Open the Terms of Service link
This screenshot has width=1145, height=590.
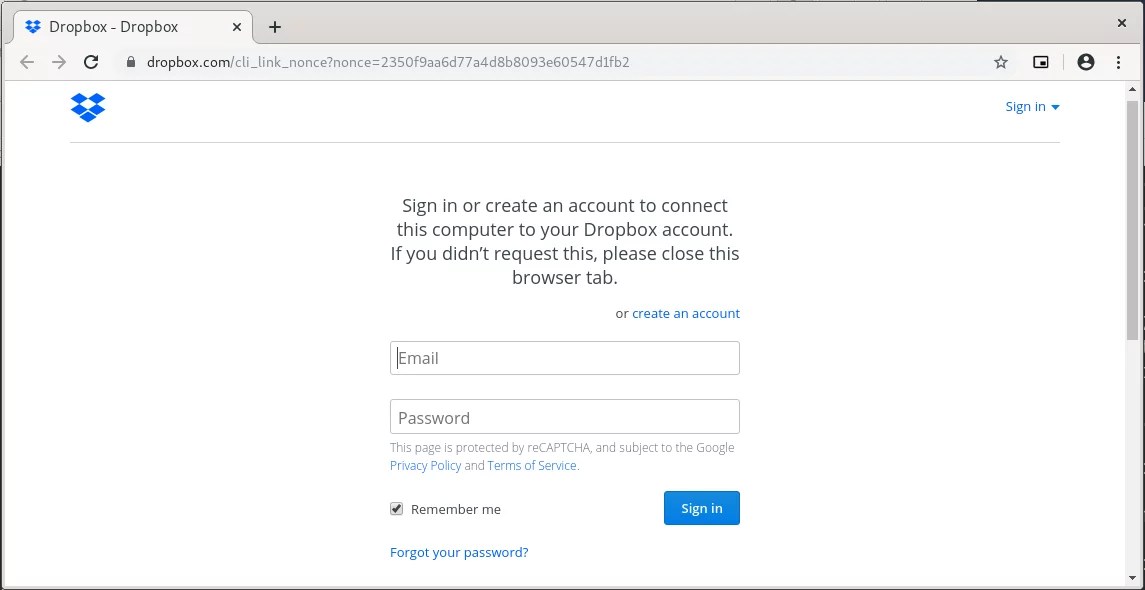(x=532, y=465)
